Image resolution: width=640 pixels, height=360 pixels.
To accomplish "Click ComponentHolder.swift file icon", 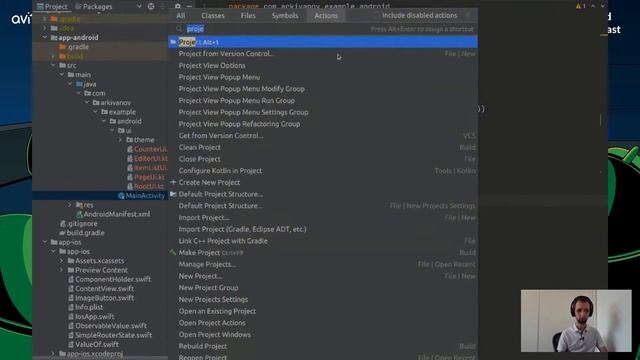I will click(71, 279).
